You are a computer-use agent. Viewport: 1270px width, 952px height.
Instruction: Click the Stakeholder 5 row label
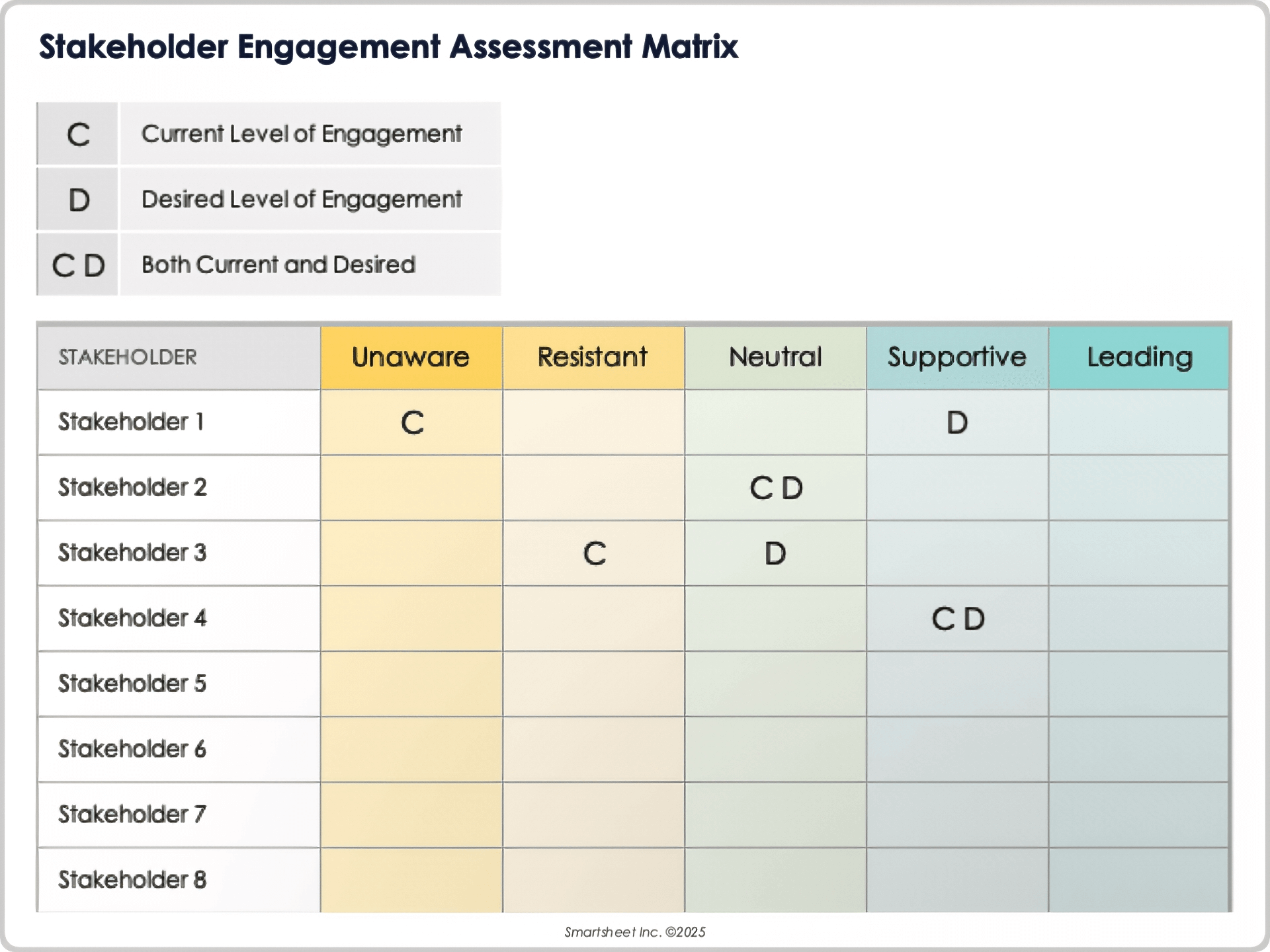pos(132,684)
